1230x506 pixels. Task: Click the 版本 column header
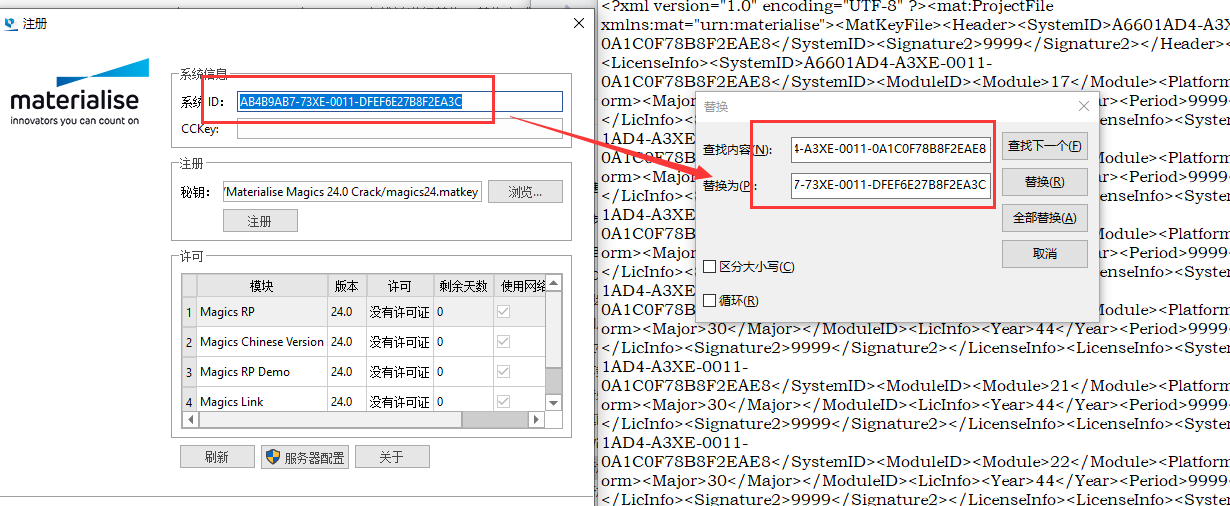point(347,286)
